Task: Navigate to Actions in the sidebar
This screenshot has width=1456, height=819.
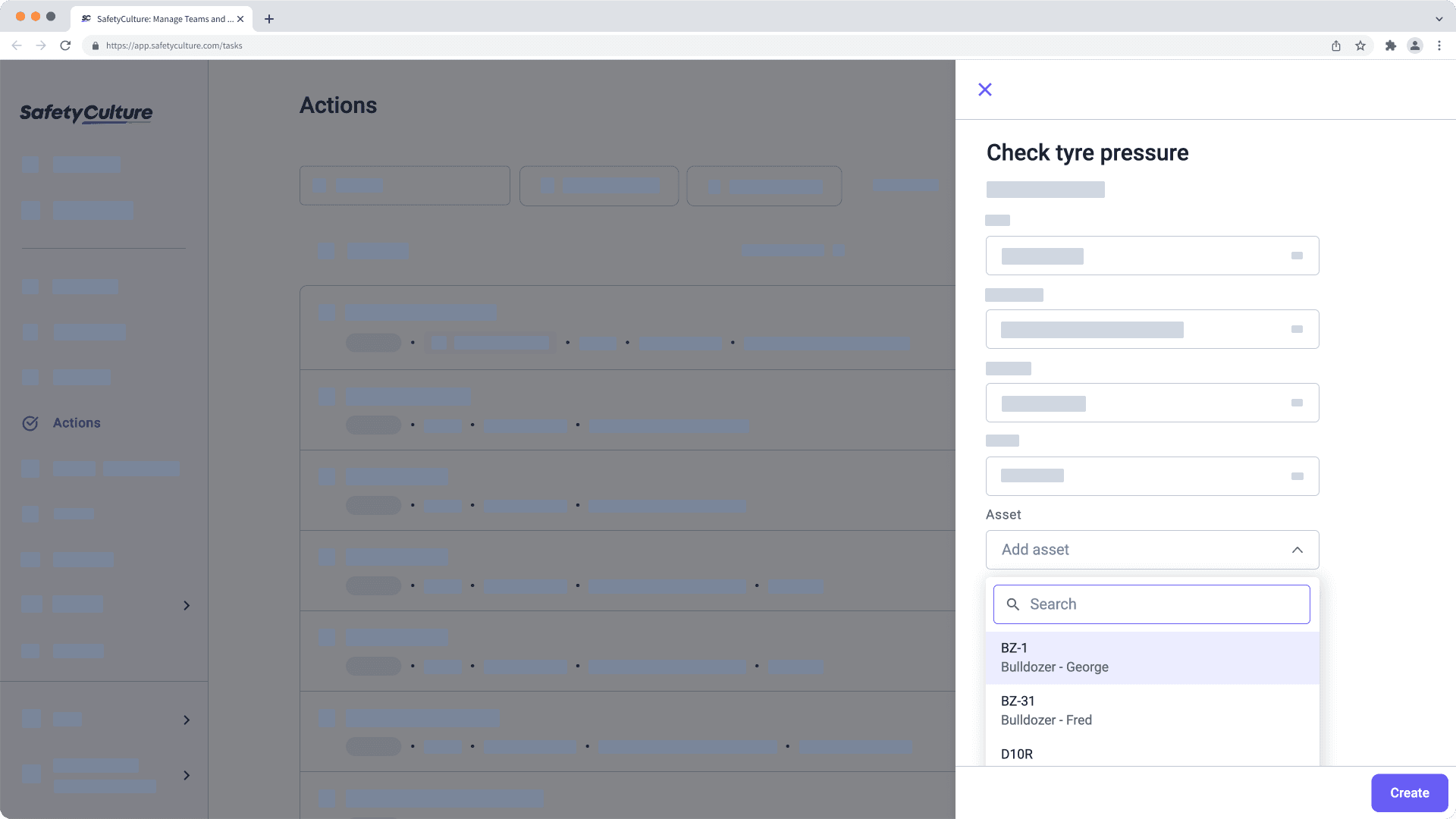Action: 76,422
